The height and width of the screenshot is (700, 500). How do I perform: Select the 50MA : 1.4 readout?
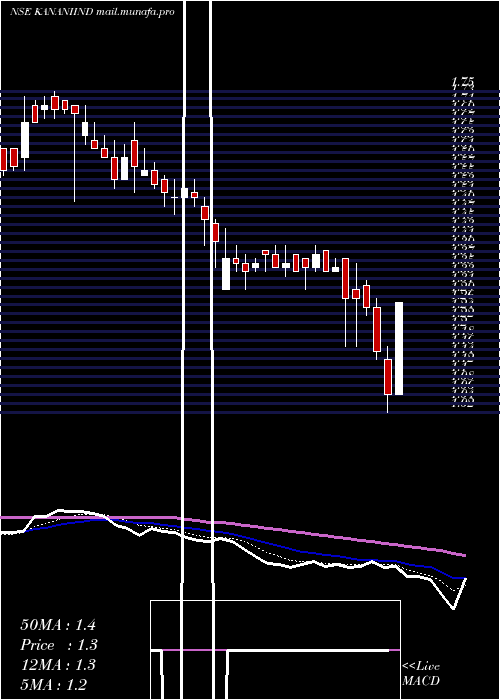coord(58,625)
